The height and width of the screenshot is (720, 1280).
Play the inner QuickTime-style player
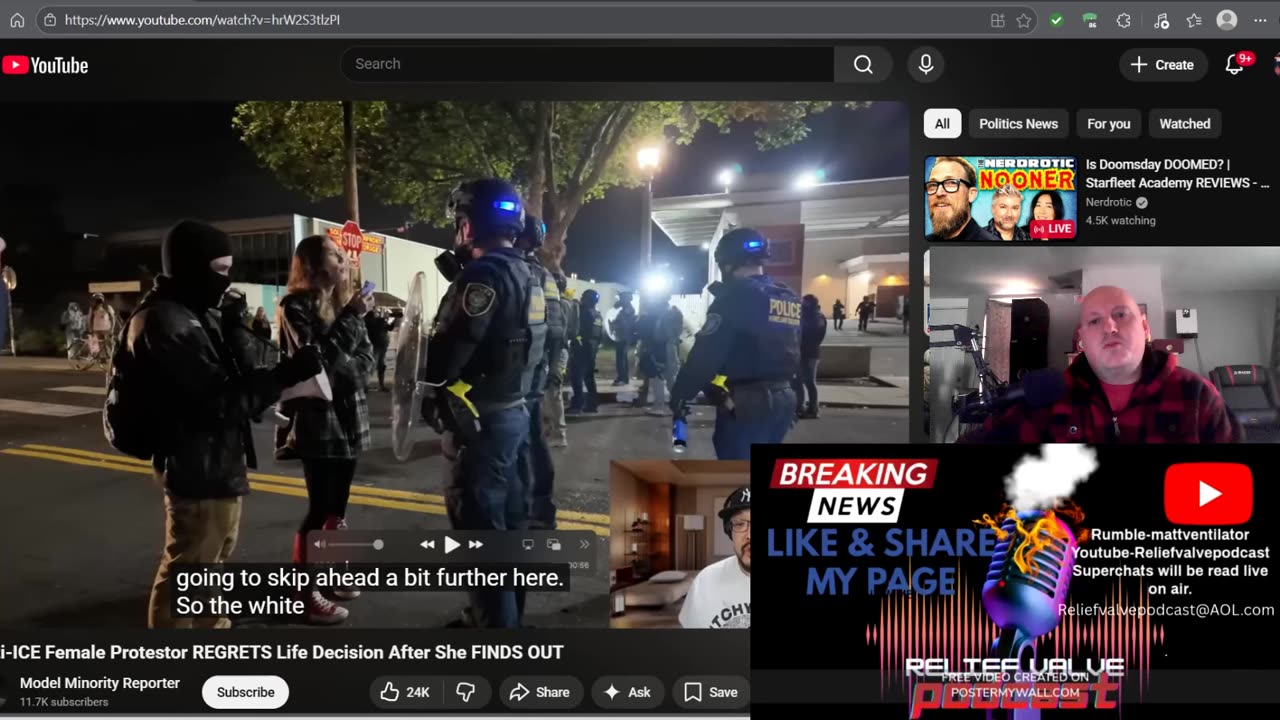(452, 544)
